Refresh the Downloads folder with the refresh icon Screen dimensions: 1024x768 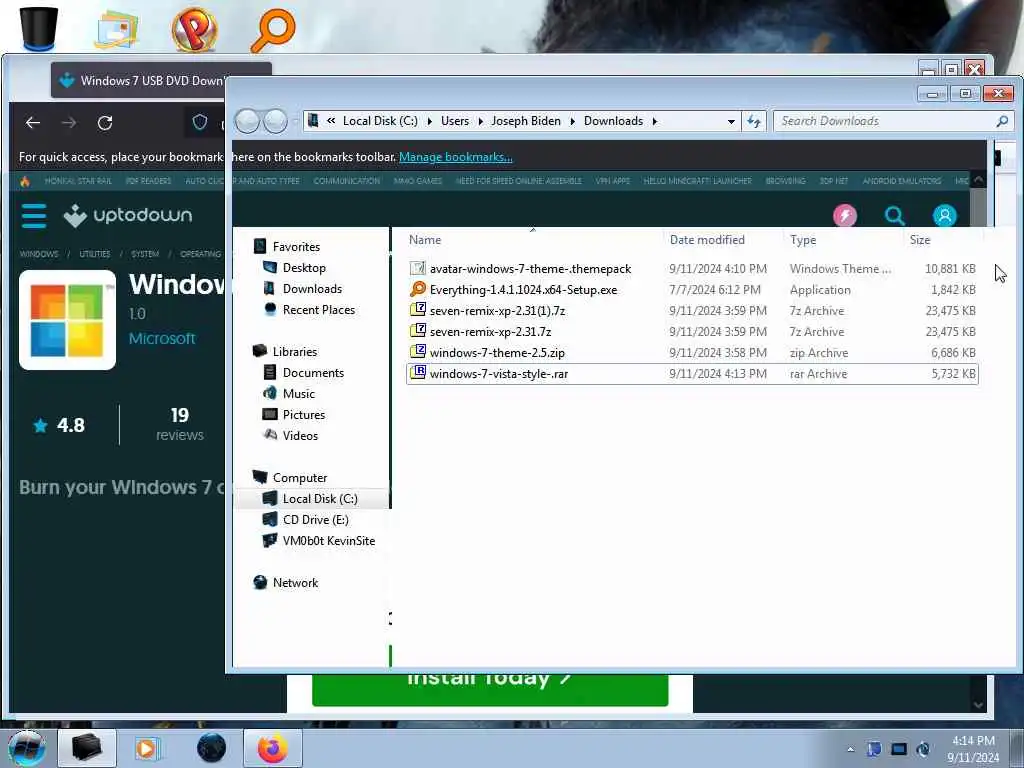754,121
